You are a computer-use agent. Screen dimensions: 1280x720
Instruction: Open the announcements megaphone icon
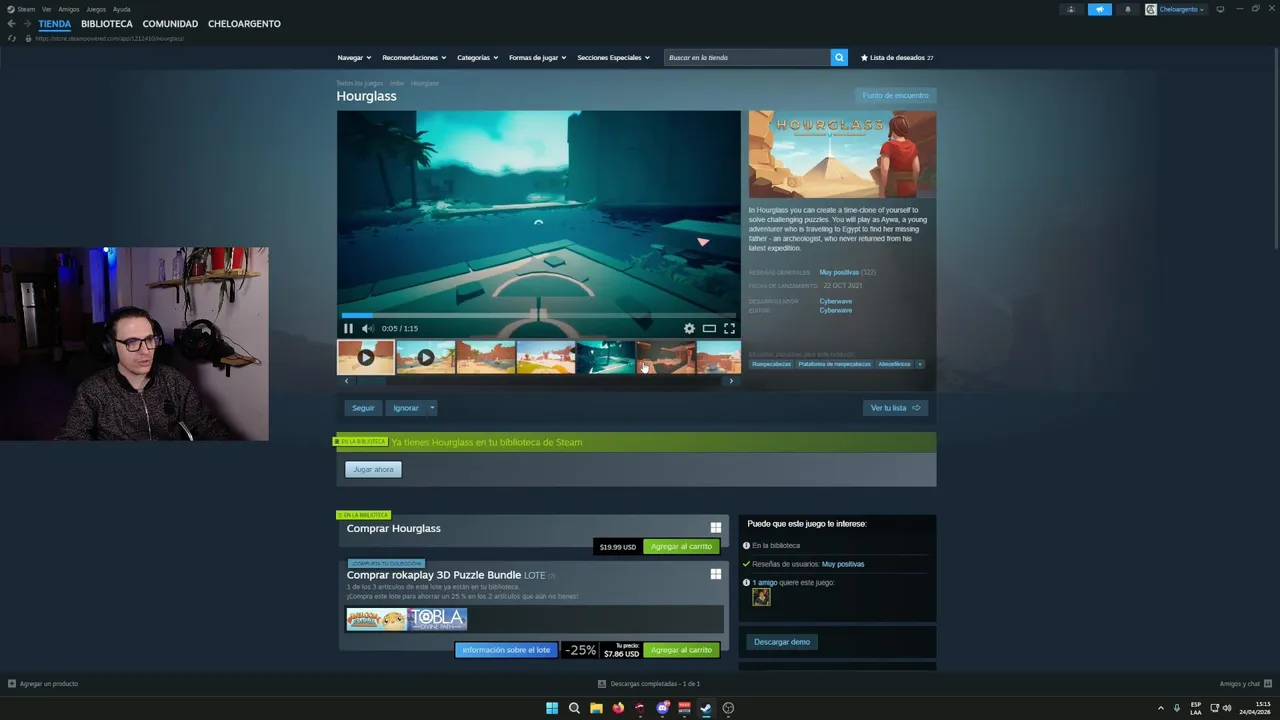(1099, 9)
